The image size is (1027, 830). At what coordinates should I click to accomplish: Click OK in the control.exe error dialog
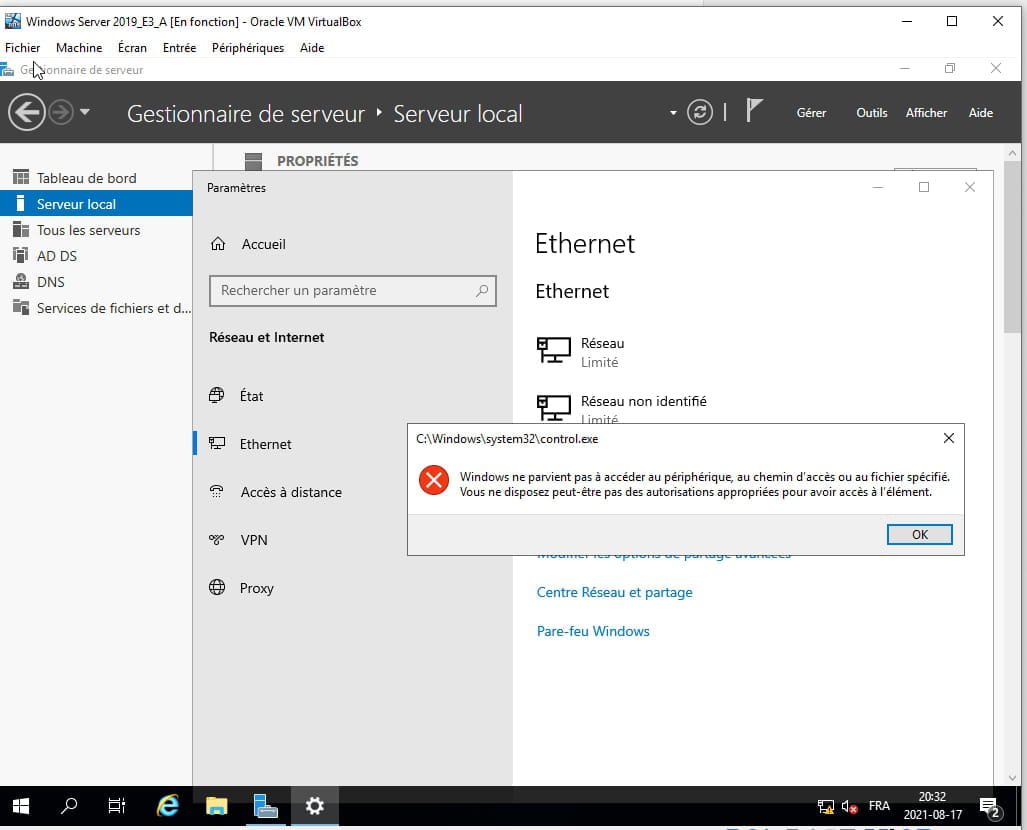(919, 535)
